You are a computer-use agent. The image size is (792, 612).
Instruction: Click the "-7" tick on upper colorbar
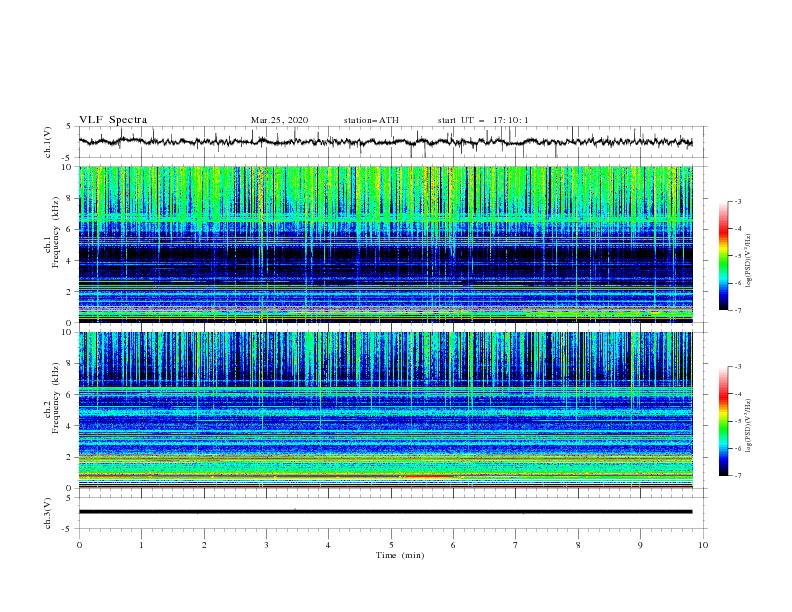737,310
